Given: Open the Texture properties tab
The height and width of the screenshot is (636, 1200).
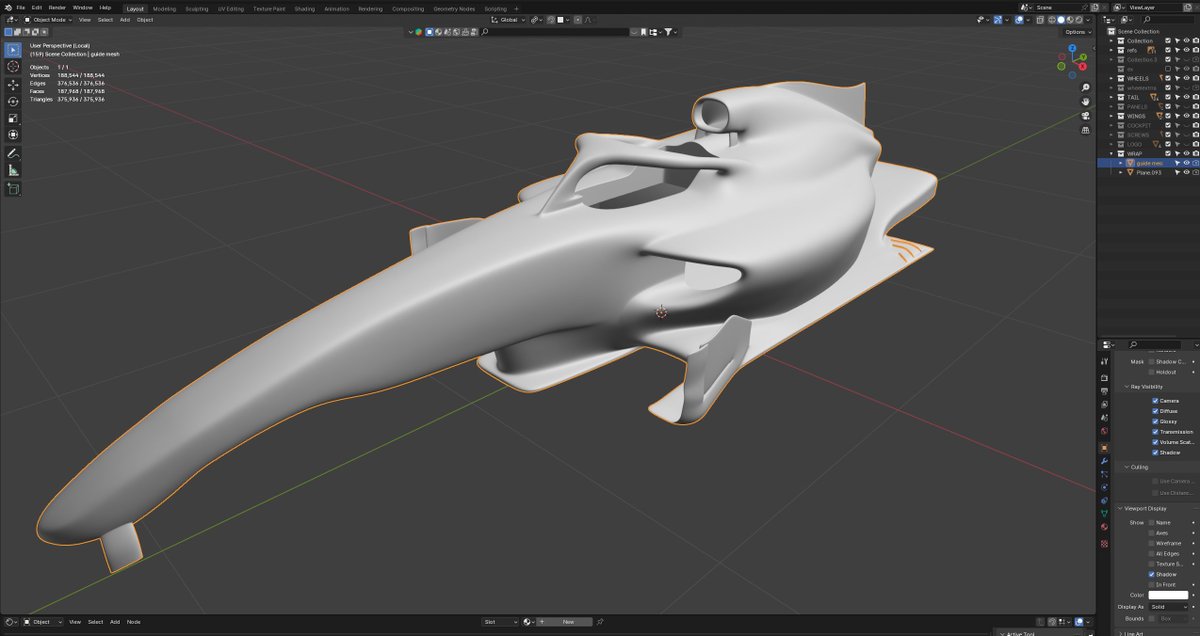Looking at the screenshot, I should pyautogui.click(x=1104, y=544).
